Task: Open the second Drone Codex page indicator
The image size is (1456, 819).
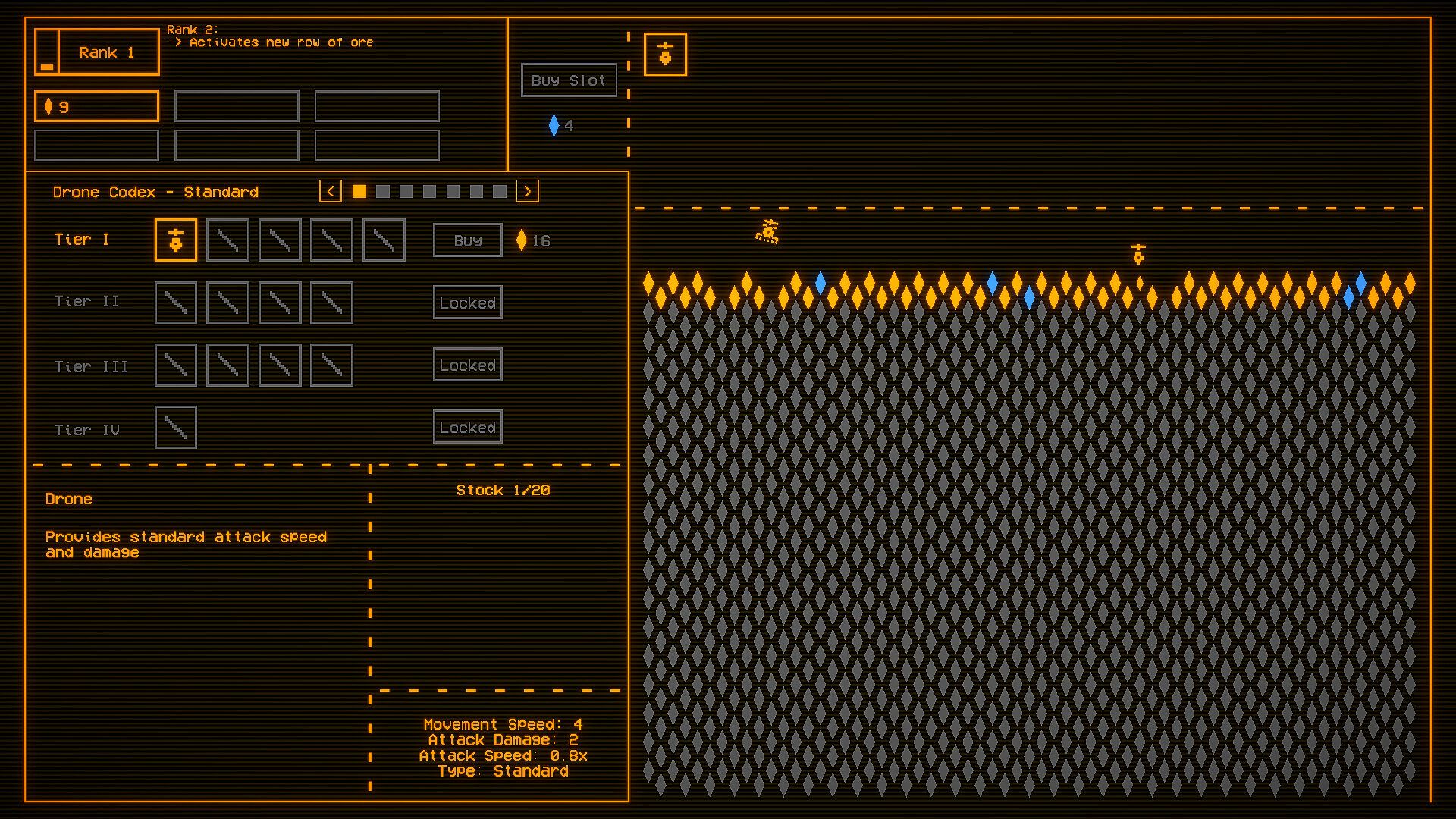Action: pos(383,191)
